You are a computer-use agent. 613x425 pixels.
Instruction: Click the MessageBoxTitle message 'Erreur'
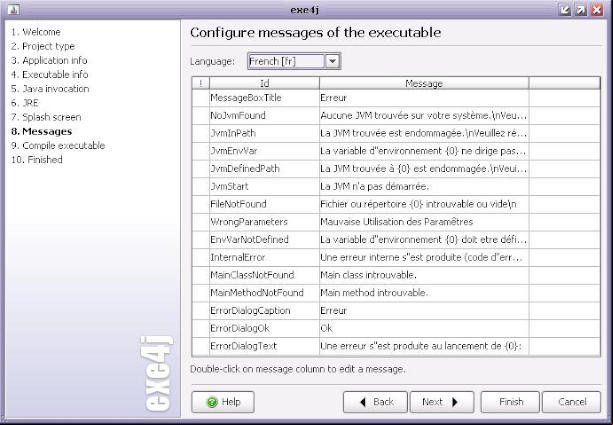424,98
